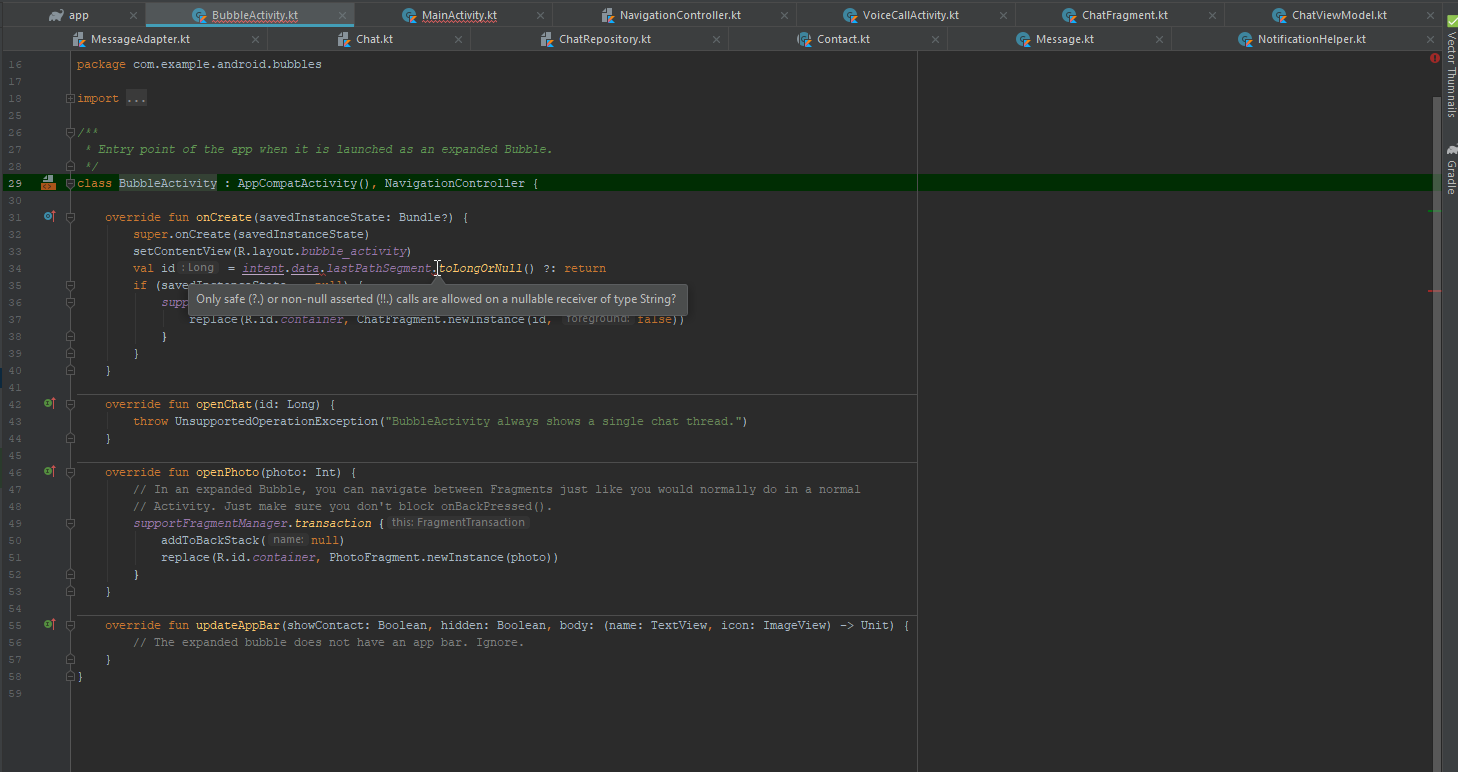The image size is (1458, 772).
Task: Click AppCompatActivity in the class declaration
Action: coord(297,183)
